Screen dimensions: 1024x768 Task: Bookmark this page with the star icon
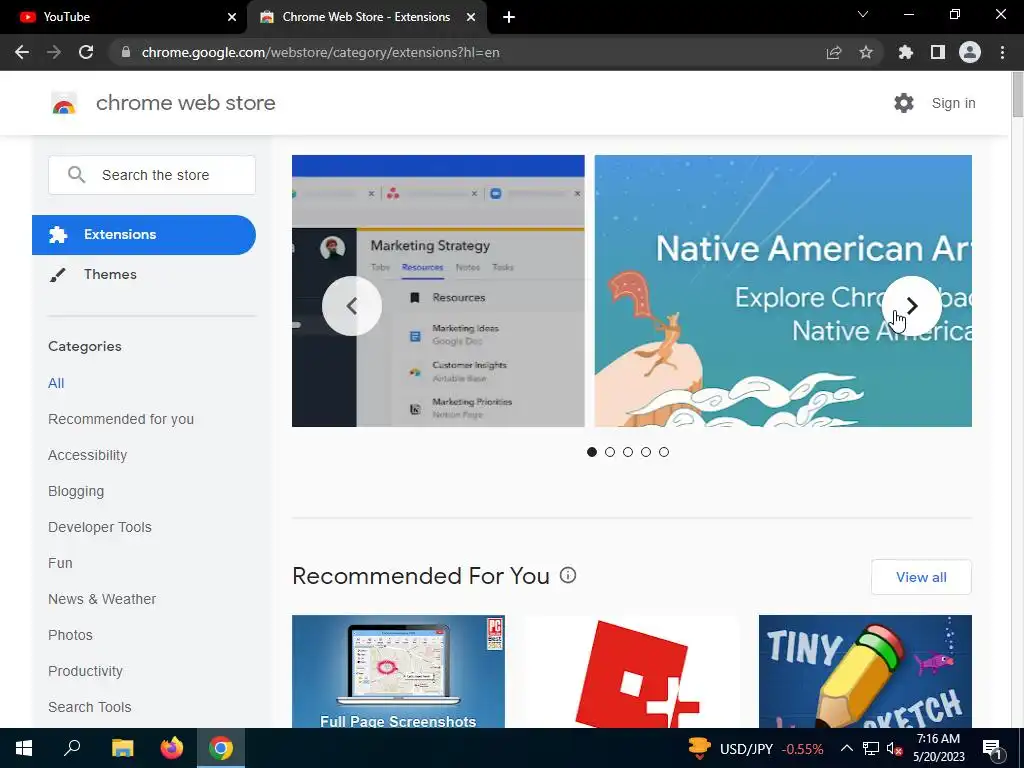coord(866,52)
